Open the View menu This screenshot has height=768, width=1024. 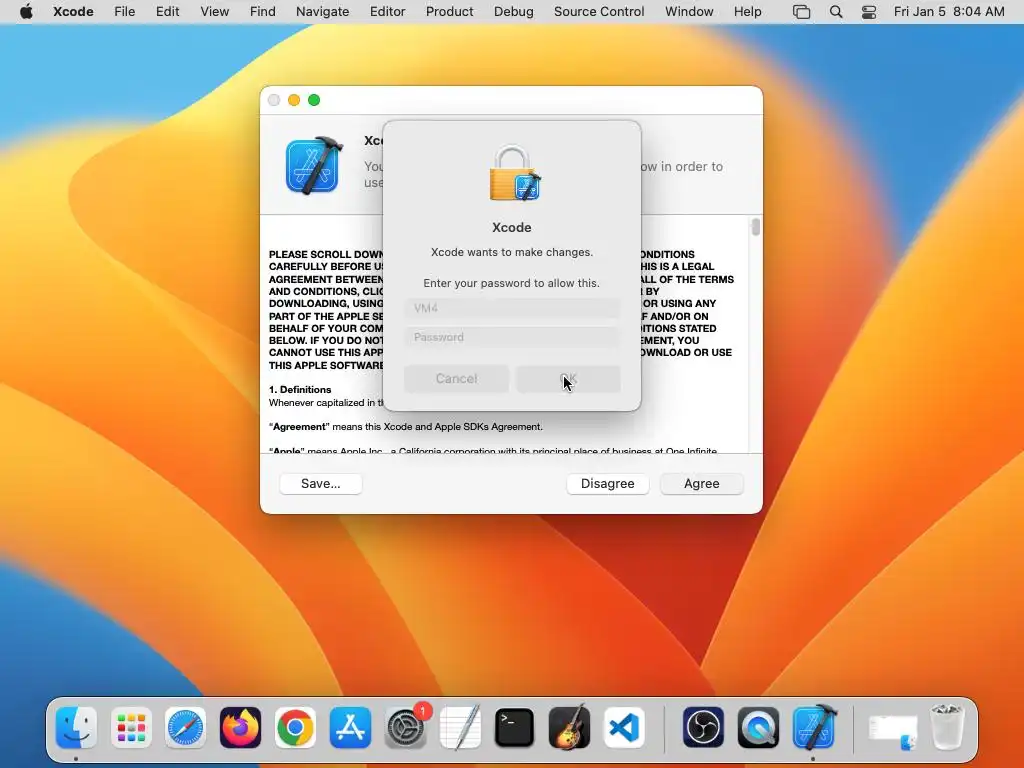coord(214,12)
